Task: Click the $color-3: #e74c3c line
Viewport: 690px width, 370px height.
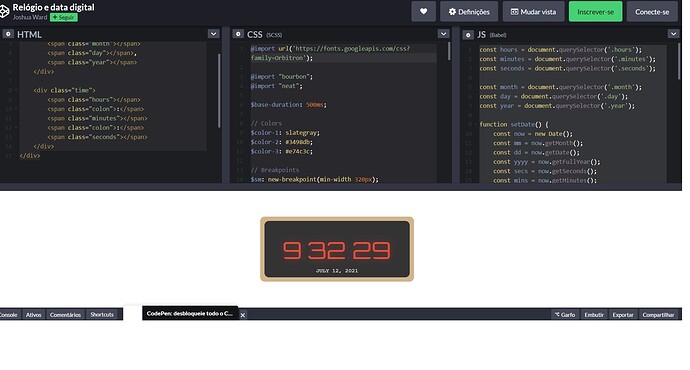Action: 282,151
